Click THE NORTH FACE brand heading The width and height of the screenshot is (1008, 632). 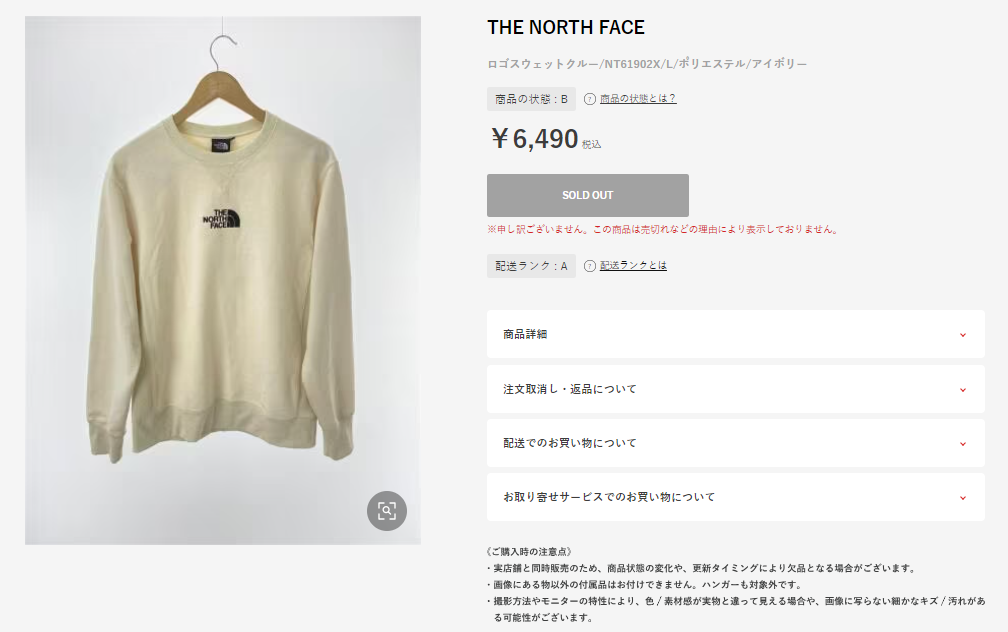566,28
